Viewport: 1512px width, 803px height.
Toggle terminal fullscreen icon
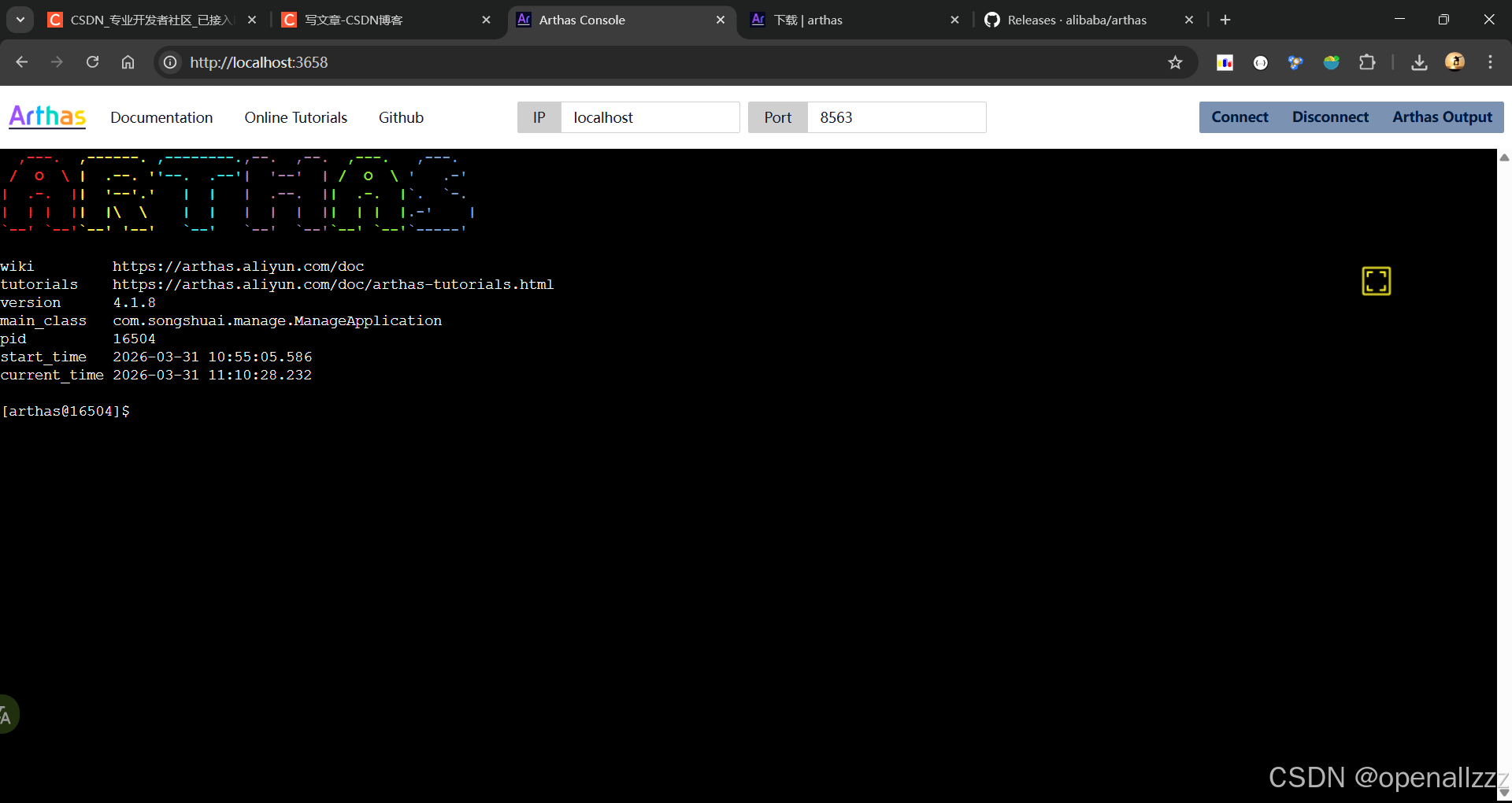click(1377, 281)
